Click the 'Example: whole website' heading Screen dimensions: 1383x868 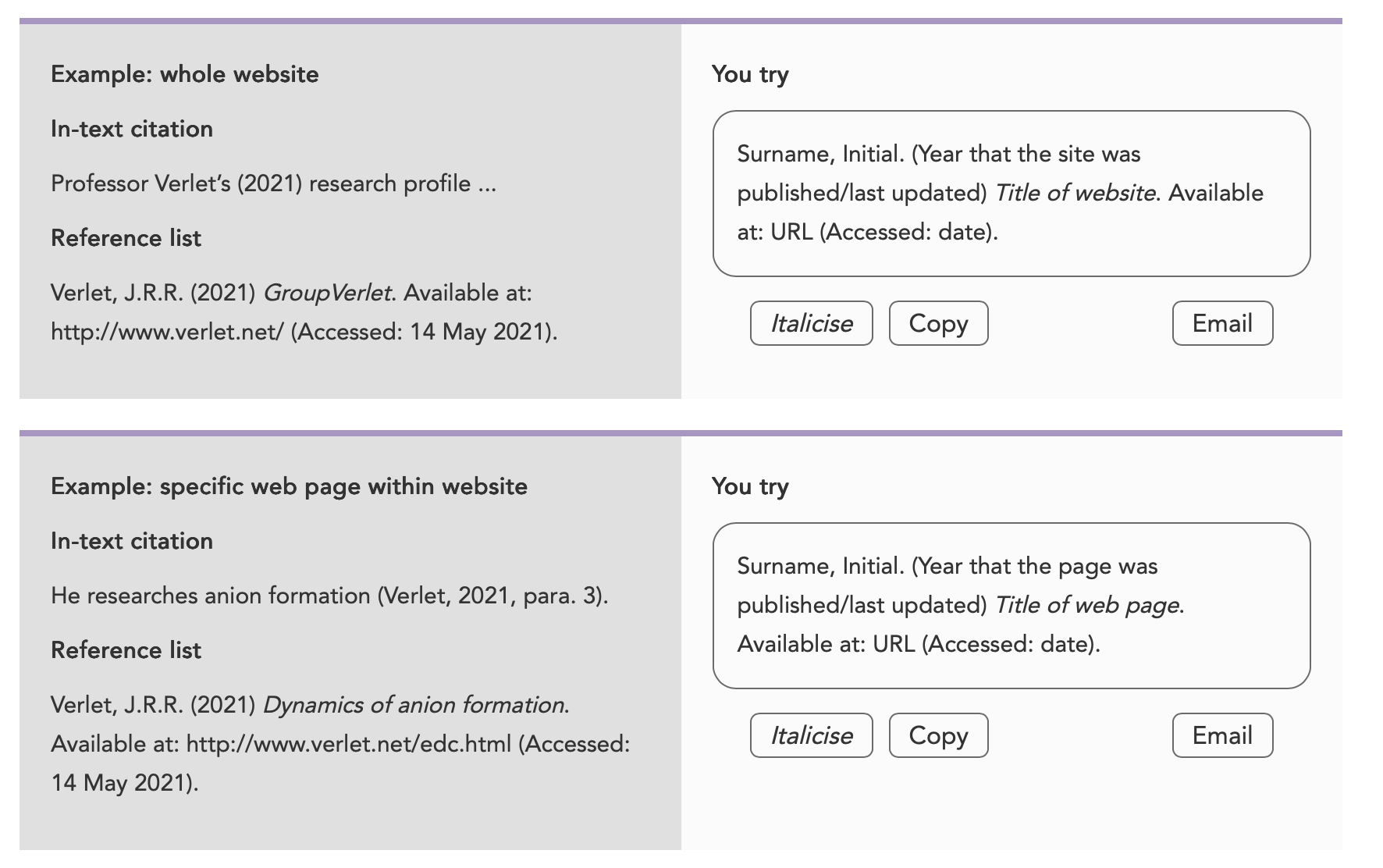185,74
